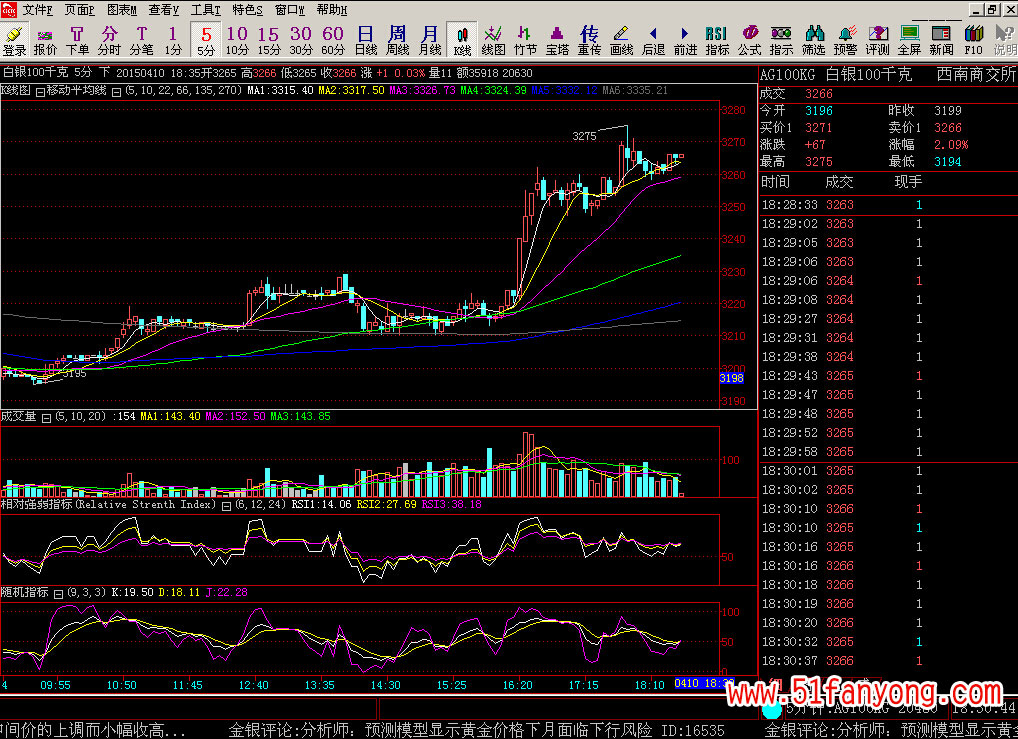Open the 图表M menu

(122, 10)
